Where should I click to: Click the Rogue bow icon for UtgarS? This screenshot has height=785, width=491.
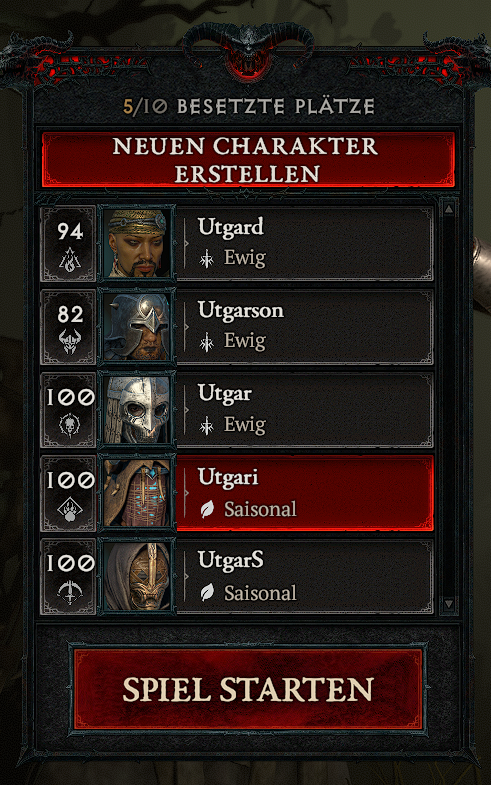click(70, 592)
